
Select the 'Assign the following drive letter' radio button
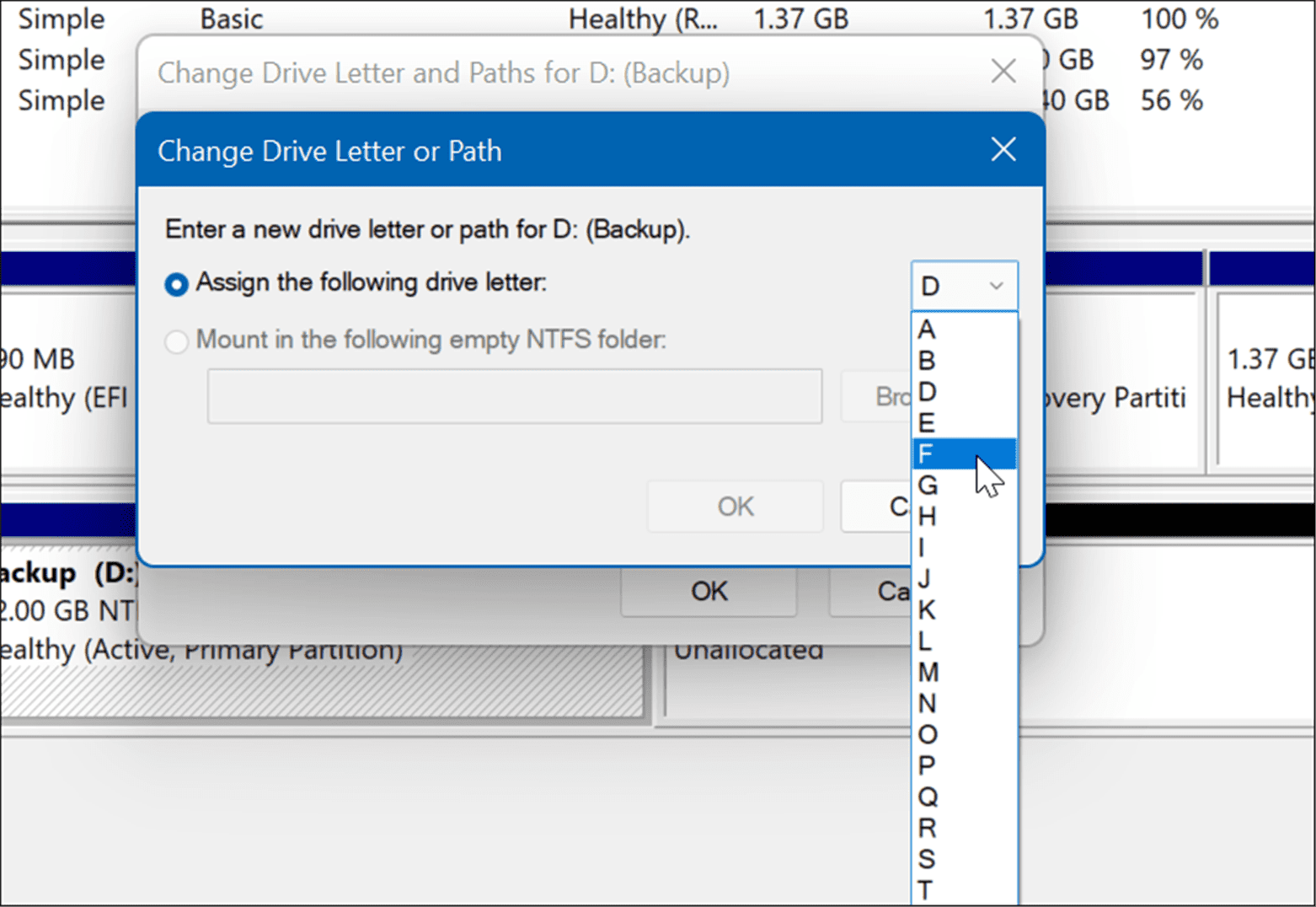[x=176, y=284]
